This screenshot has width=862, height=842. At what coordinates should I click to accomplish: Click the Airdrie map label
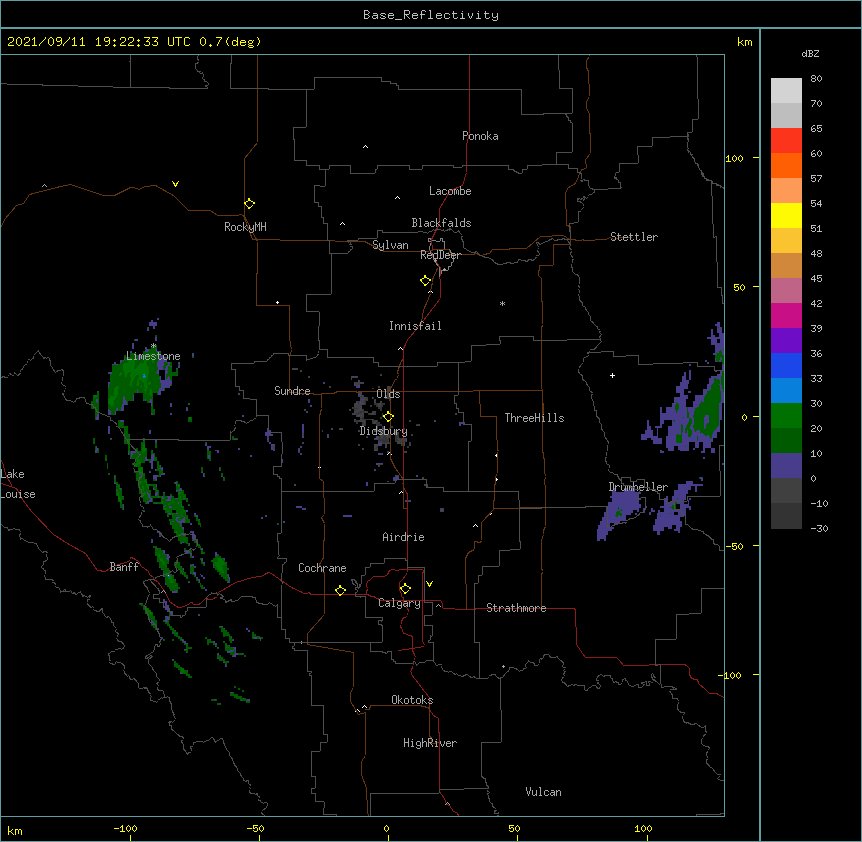(404, 537)
